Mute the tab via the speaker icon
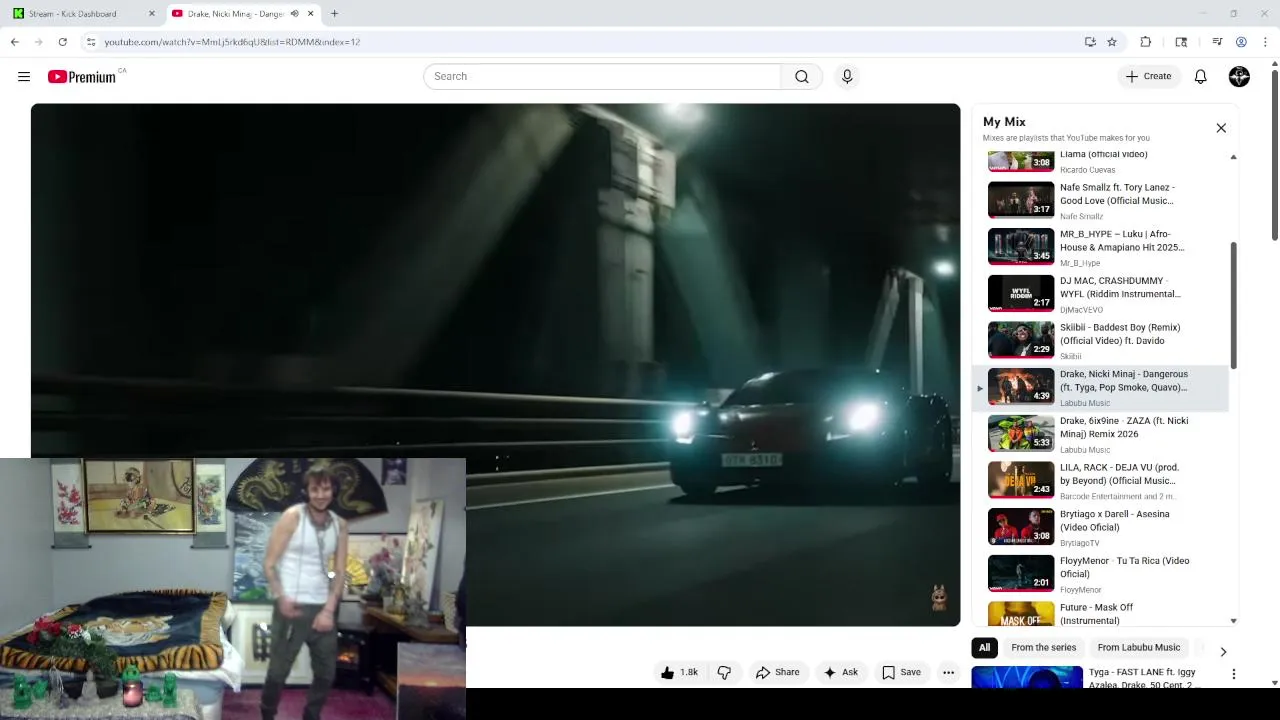The height and width of the screenshot is (720, 1280). pyautogui.click(x=294, y=13)
